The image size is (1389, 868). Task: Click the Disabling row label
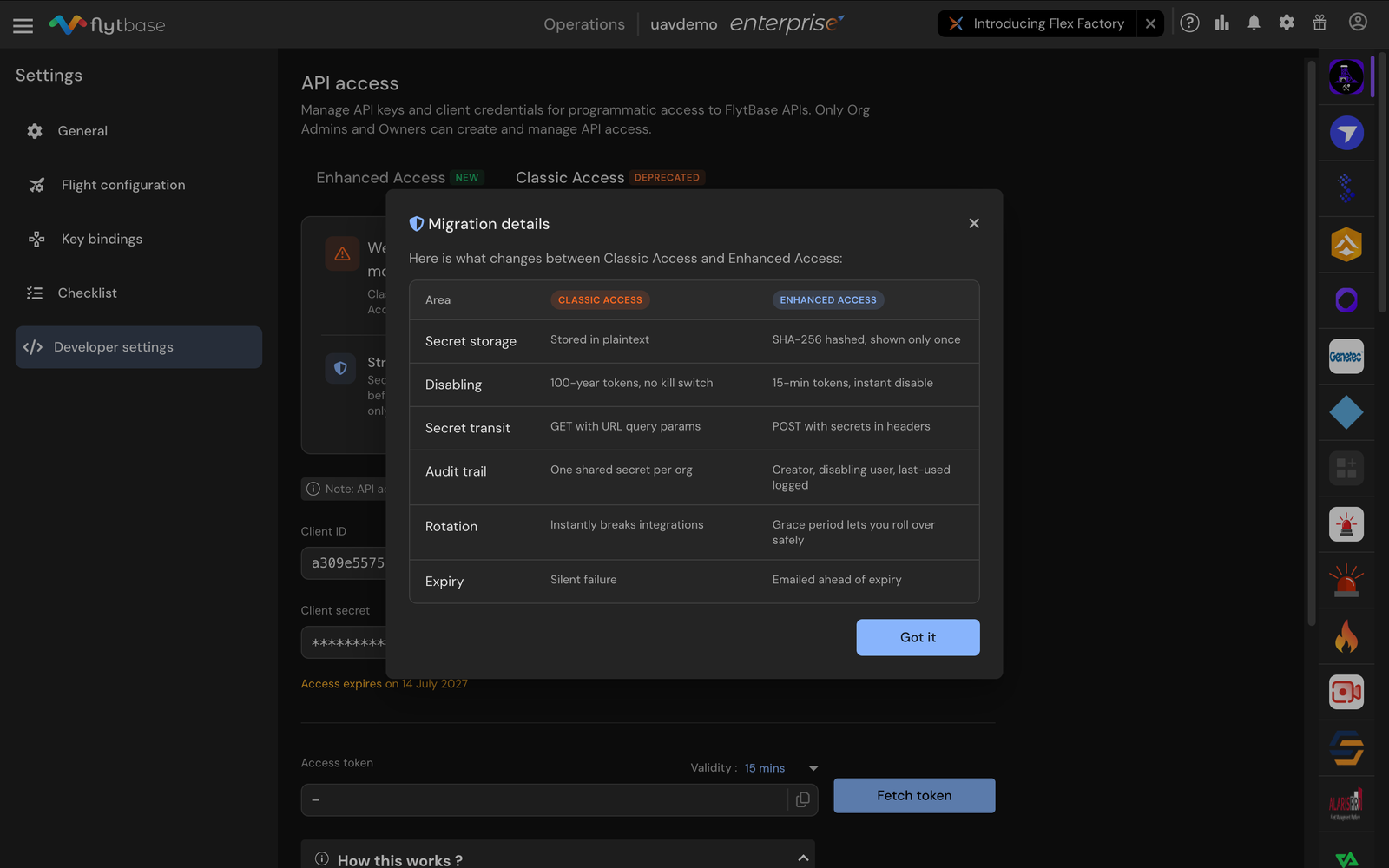453,385
